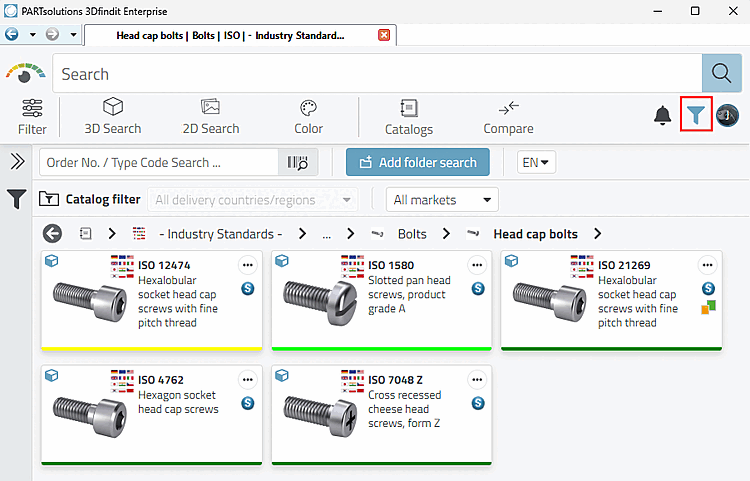Open the 2D Search tool
The image size is (750, 481).
click(210, 116)
